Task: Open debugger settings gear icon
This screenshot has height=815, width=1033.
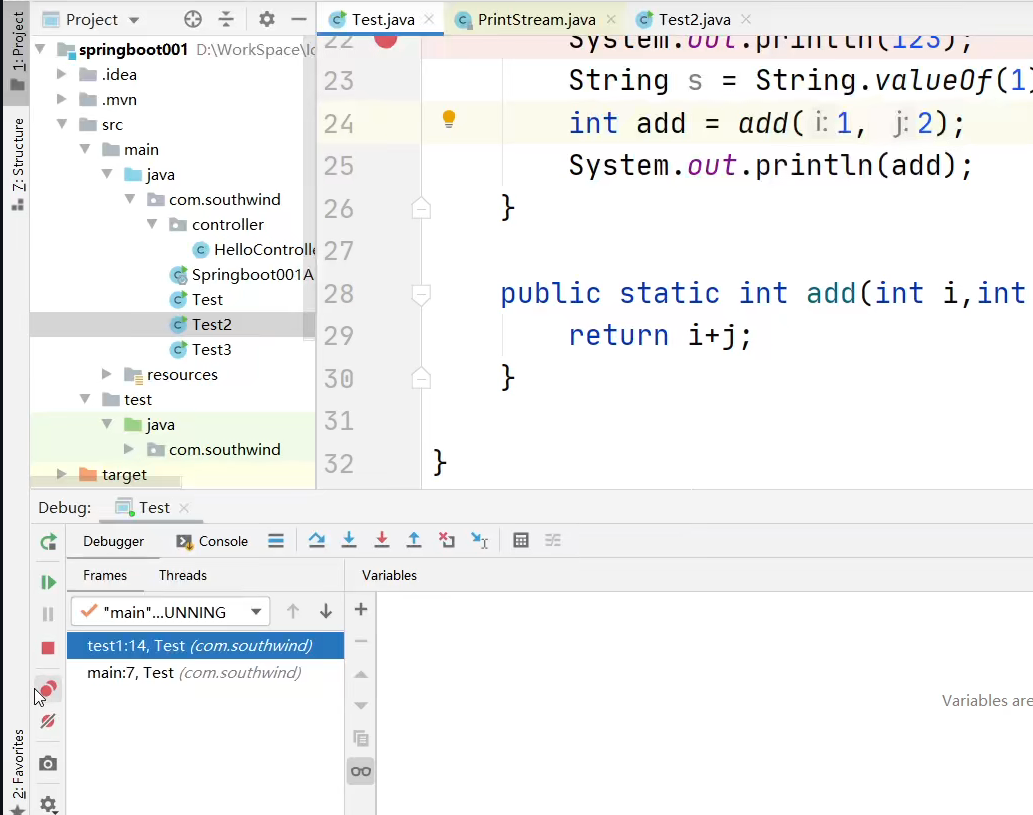Action: [48, 804]
